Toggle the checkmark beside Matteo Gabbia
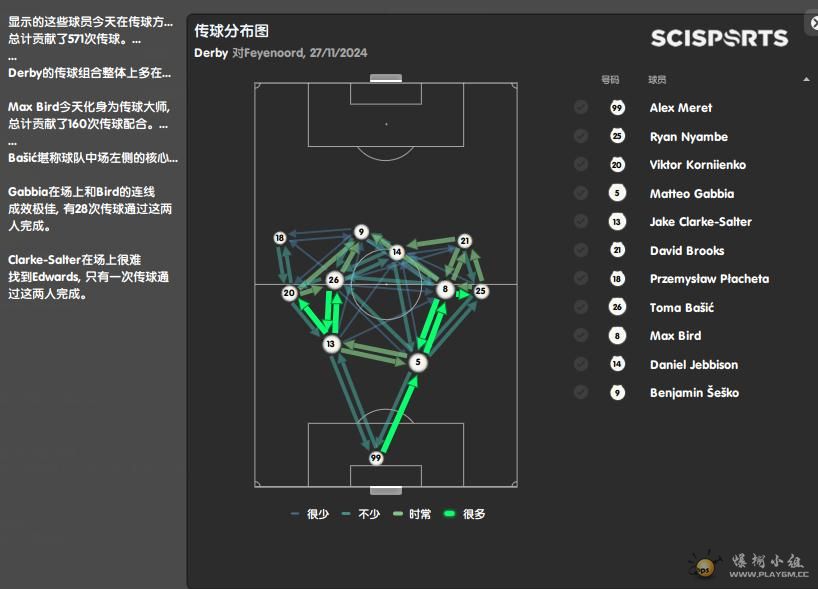The height and width of the screenshot is (589, 818). coord(580,193)
